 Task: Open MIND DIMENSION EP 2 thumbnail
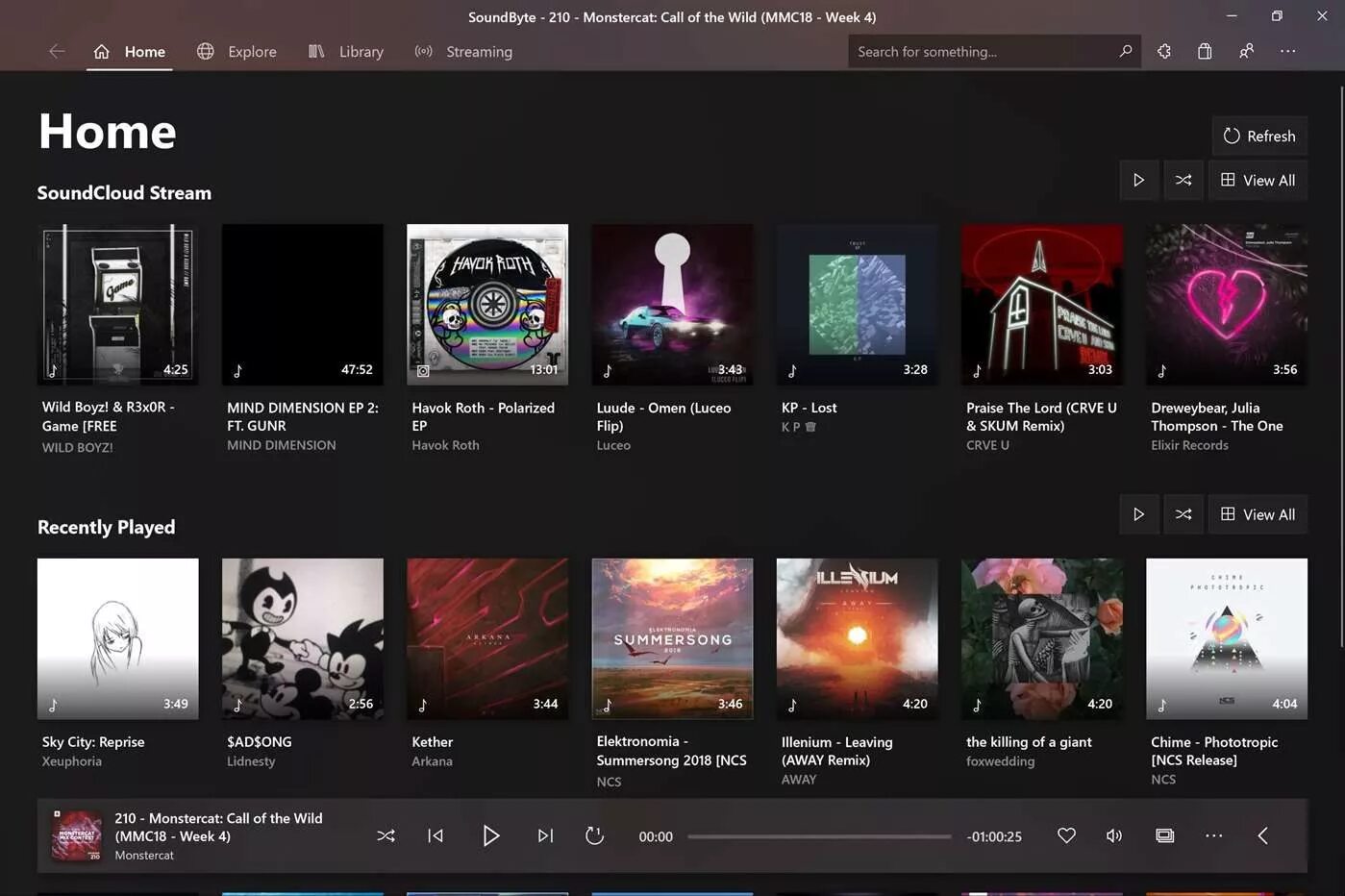coord(303,305)
